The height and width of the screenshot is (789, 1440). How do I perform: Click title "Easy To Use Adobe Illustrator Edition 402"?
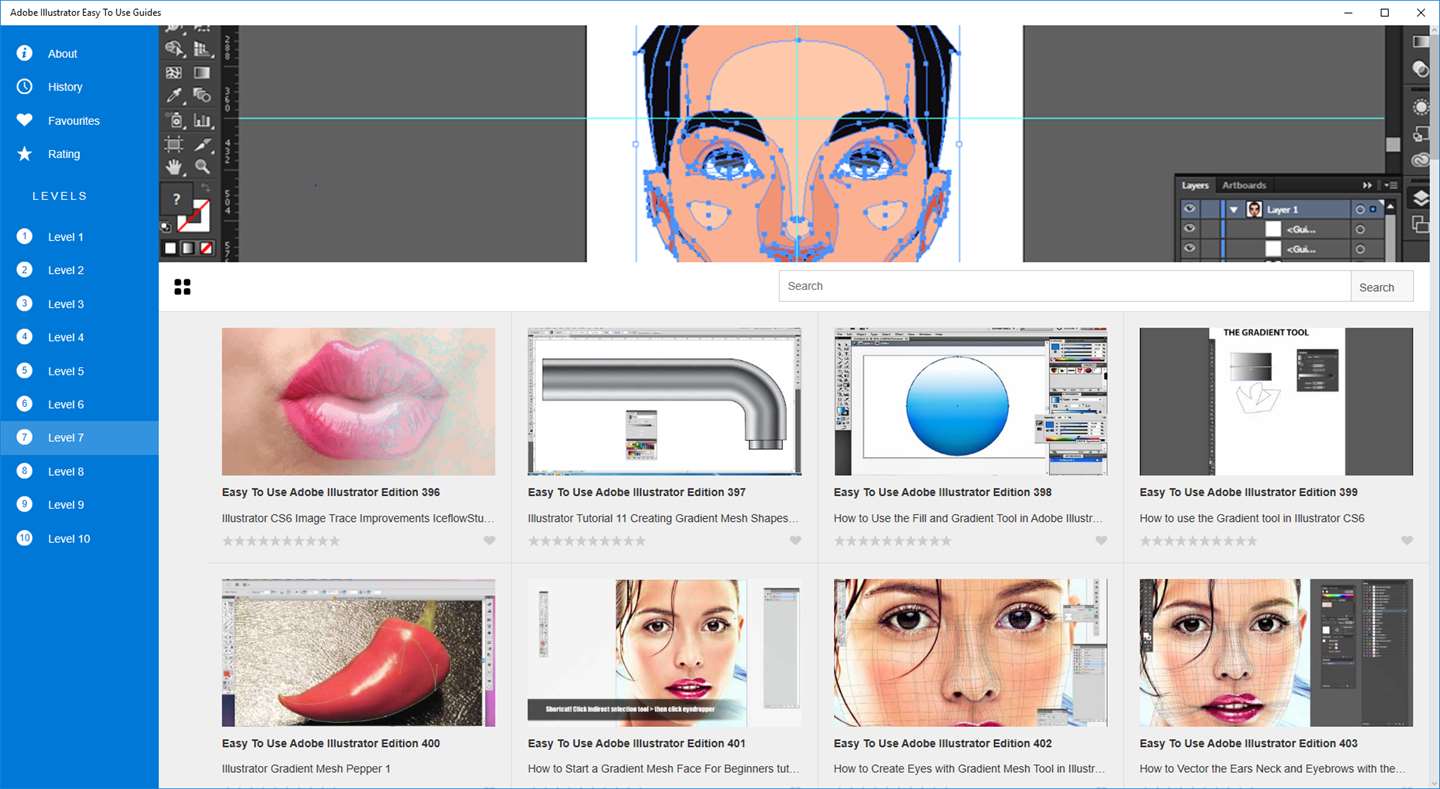(x=943, y=743)
